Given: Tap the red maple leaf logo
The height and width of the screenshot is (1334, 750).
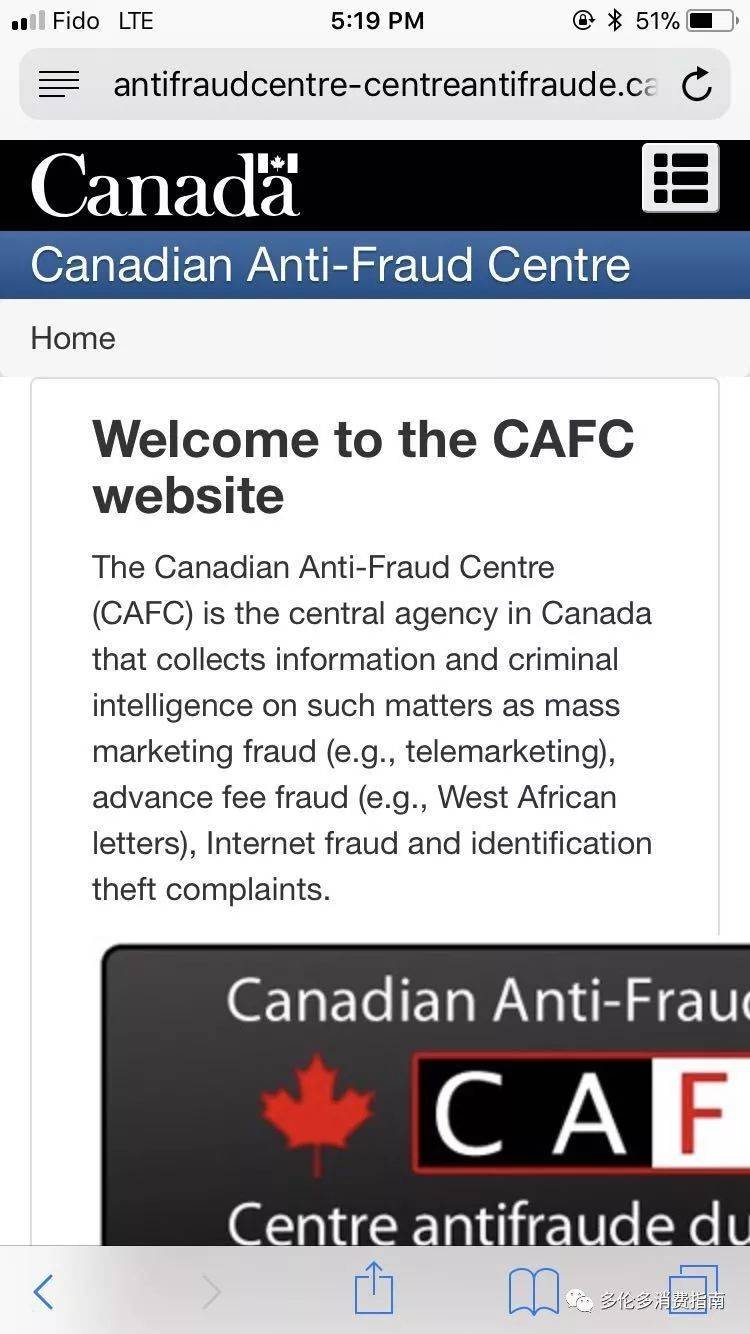Looking at the screenshot, I should 317,1110.
